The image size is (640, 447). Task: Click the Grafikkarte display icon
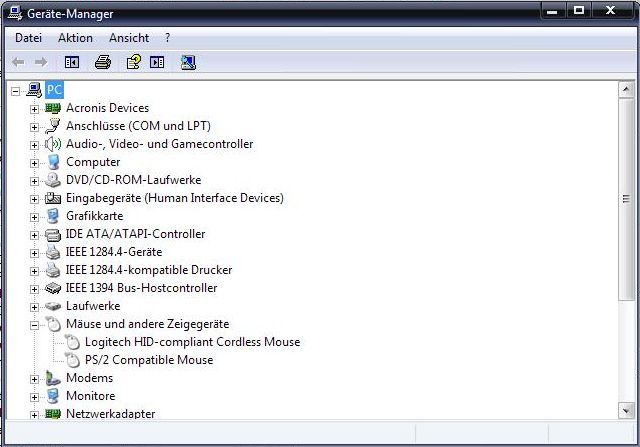click(53, 216)
